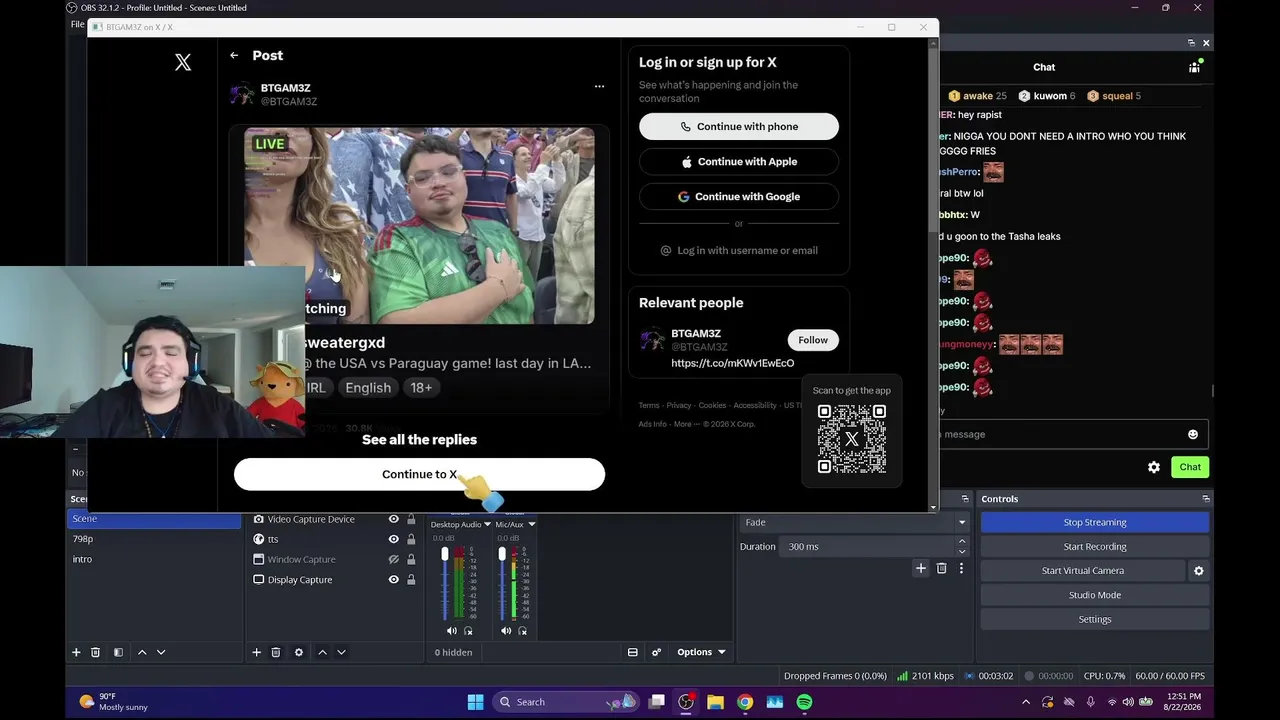Open Google Chrome from the taskbar

(x=745, y=702)
